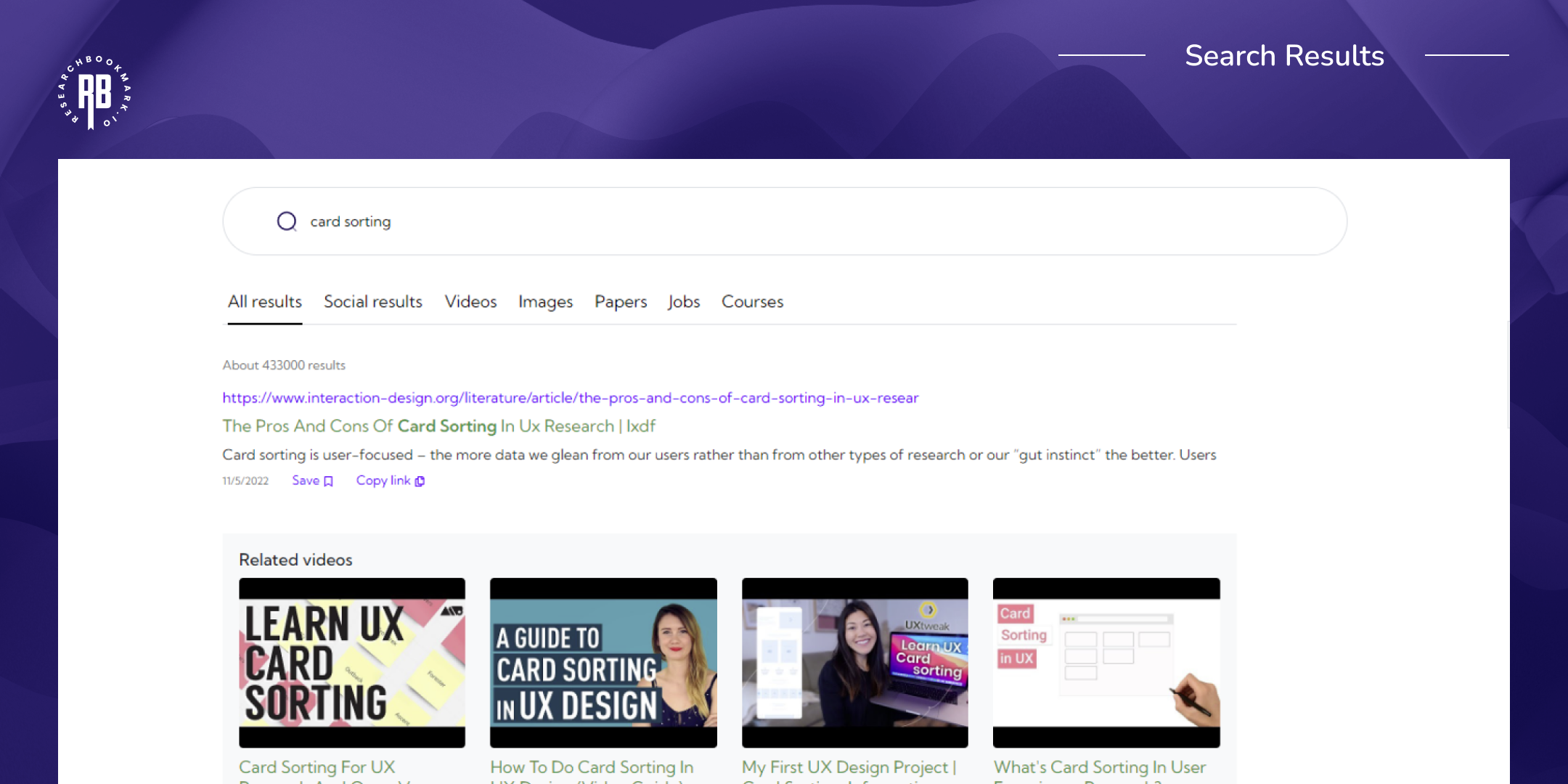
Task: Select the Social results tab
Action: coord(372,302)
